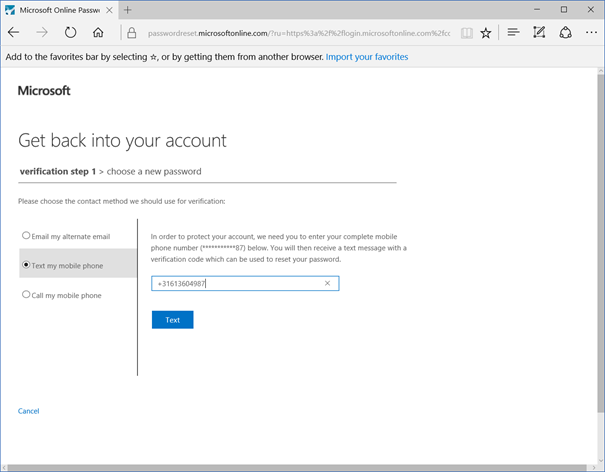Close the Microsoft Online Password tab
Image resolution: width=605 pixels, height=472 pixels.
coord(110,10)
